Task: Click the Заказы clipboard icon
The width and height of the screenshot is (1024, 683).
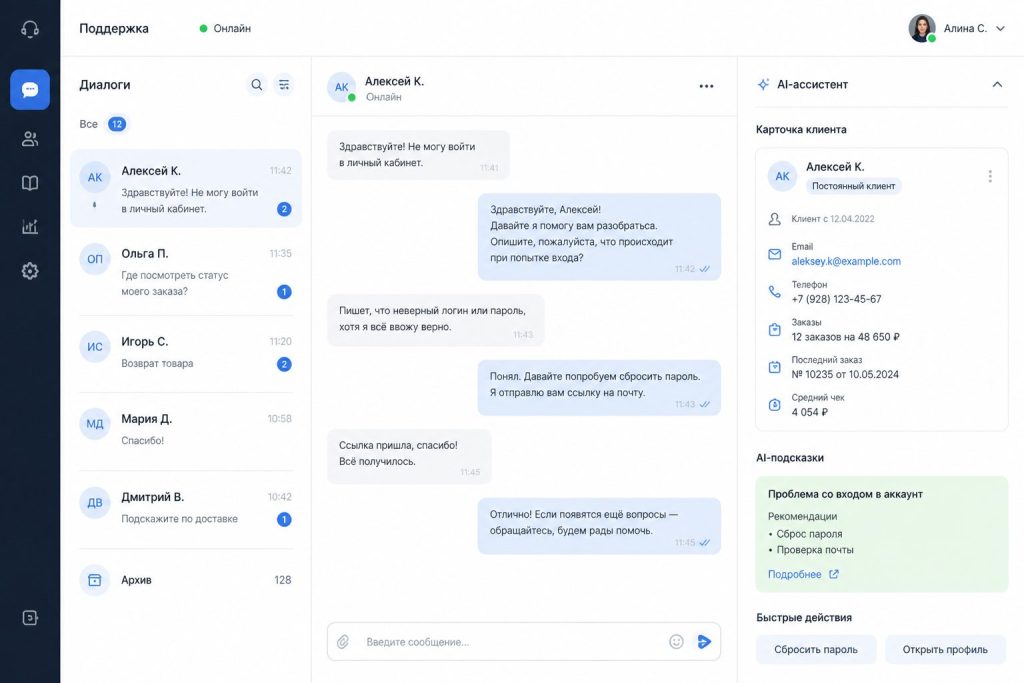Action: [775, 330]
